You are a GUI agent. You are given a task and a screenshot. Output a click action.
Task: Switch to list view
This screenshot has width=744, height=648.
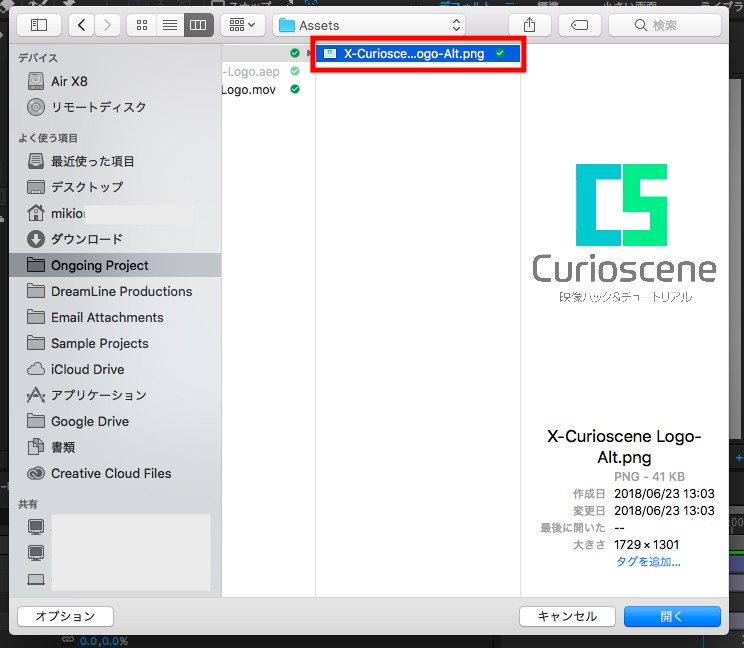point(170,25)
